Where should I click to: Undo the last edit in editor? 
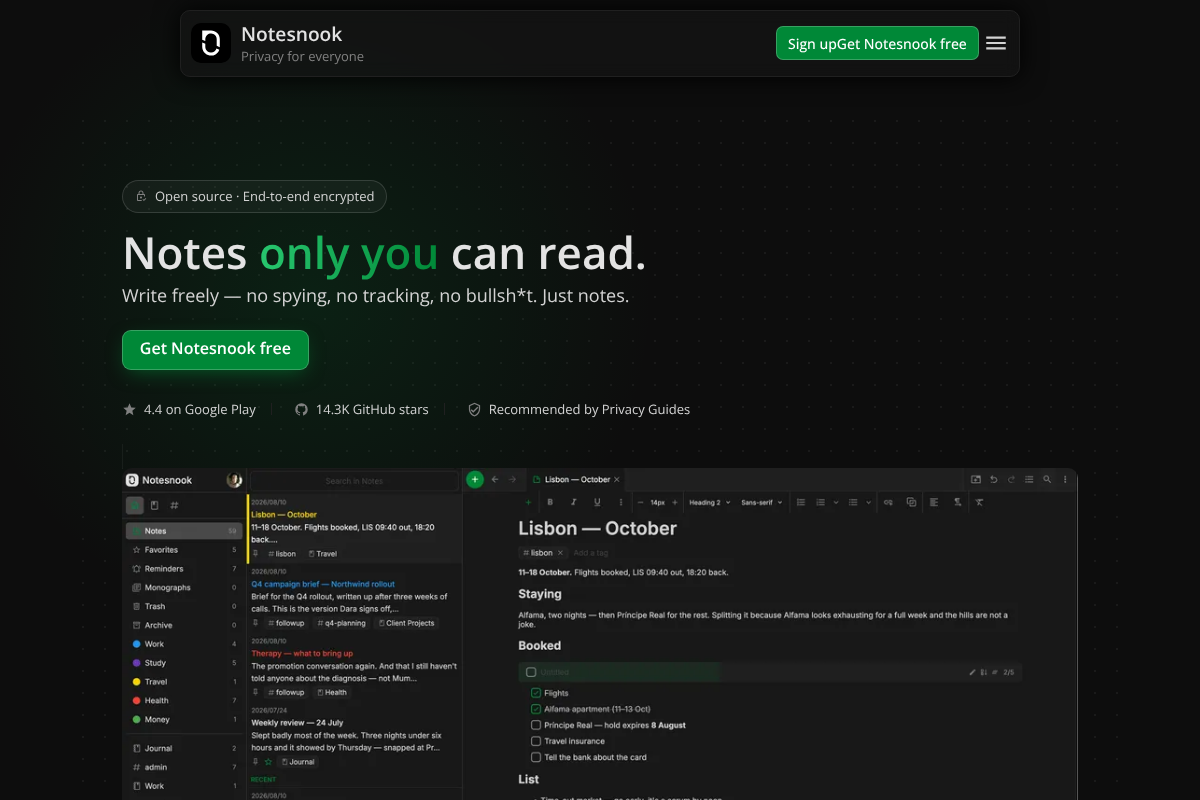[993, 479]
